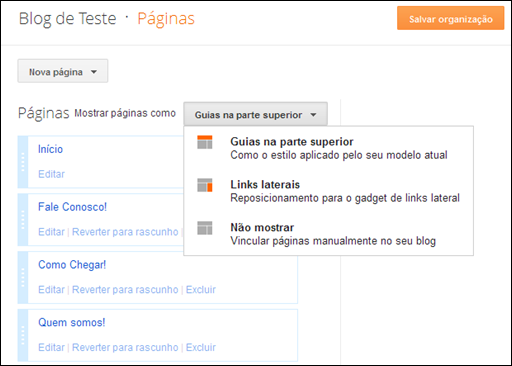Screen dimensions: 512x366
Task: Click the 'Não mostrar' layout icon
Action: (204, 228)
